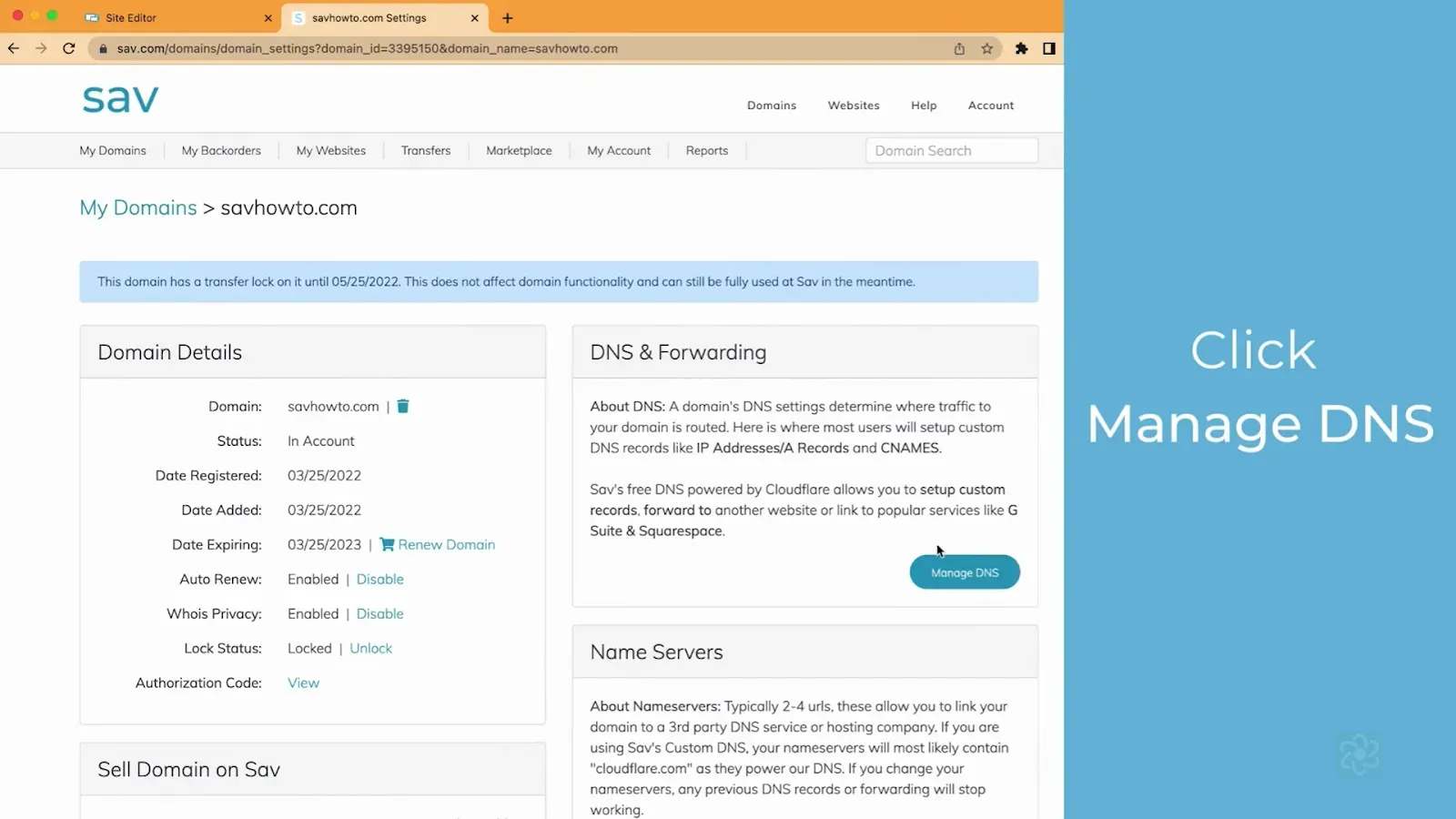Image resolution: width=1456 pixels, height=819 pixels.
Task: Open a new tab with the plus button
Action: pos(508,17)
